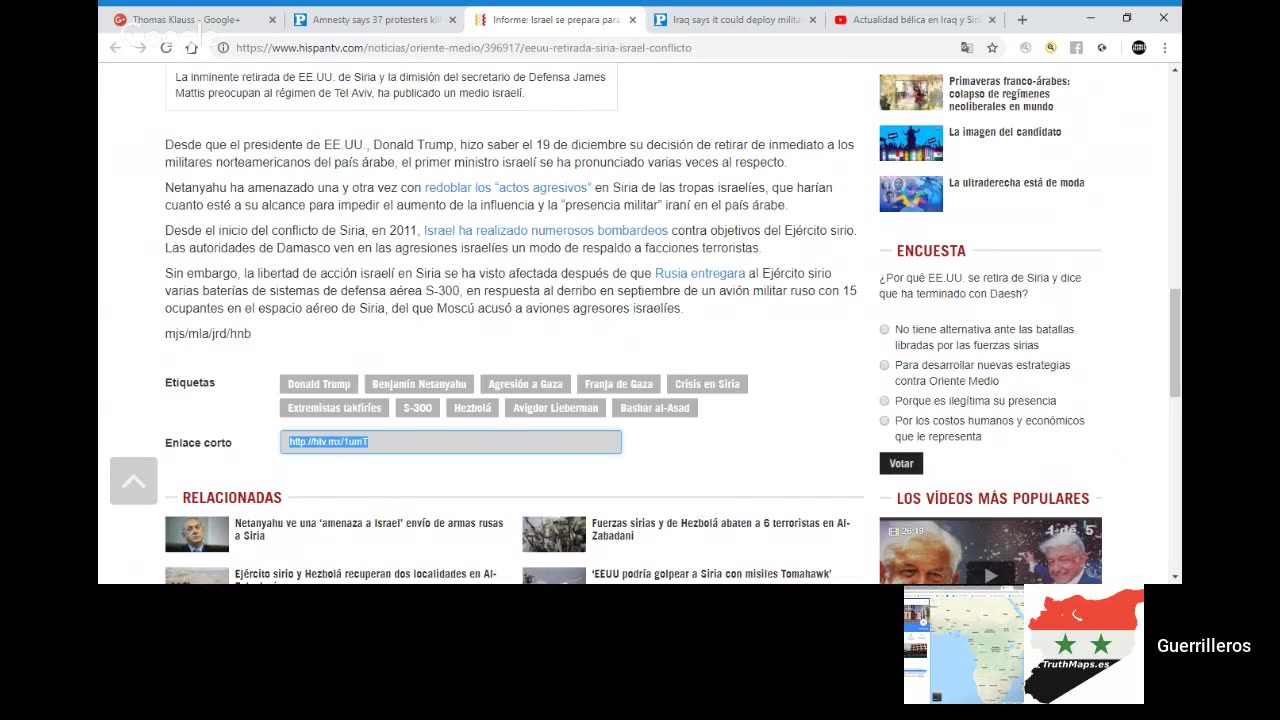This screenshot has height=720, width=1280.
Task: Open 'Fuerzas sirias y de Hezbolá abaten' article
Action: pos(720,529)
